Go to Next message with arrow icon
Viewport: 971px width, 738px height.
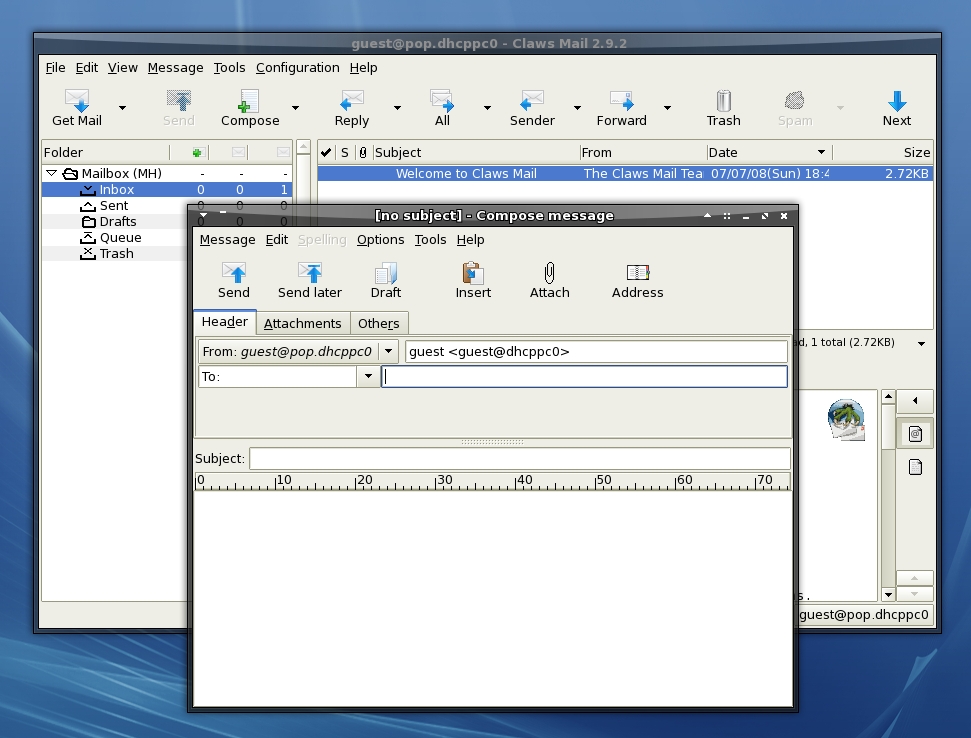(x=897, y=100)
